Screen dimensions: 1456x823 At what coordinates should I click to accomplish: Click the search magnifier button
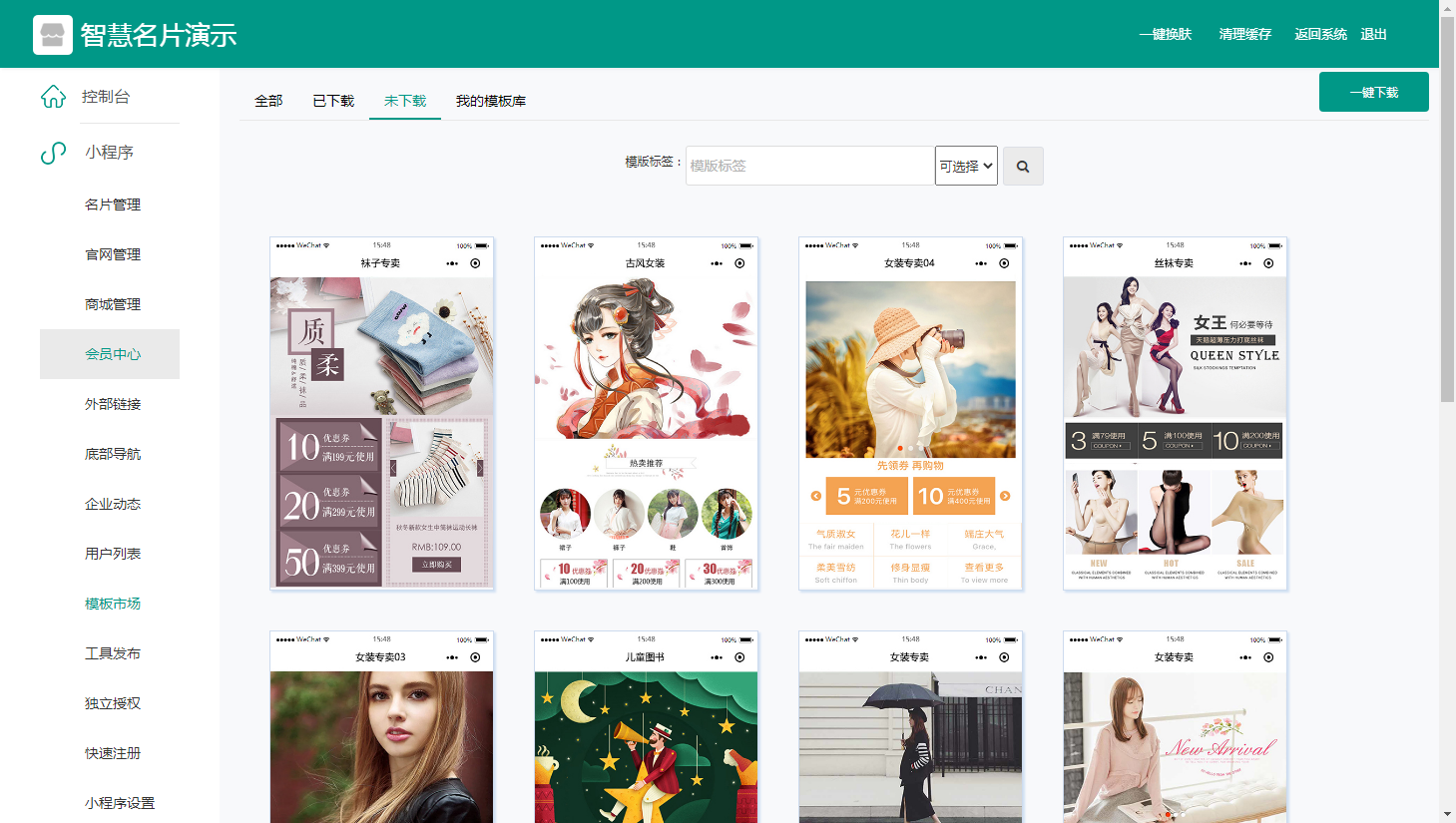tap(1023, 167)
